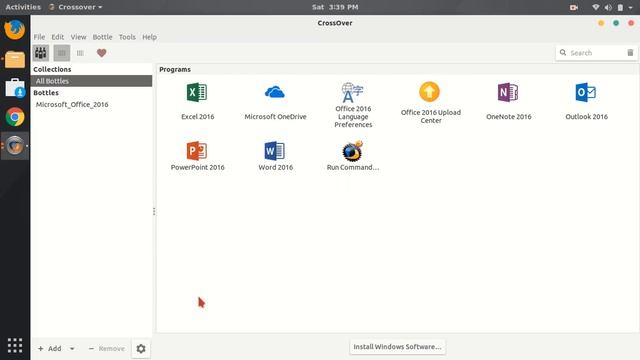Open the Help menu

click(149, 37)
